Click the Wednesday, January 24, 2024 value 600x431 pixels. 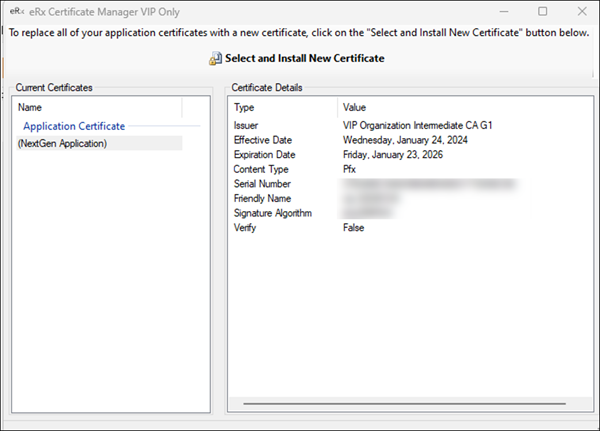(405, 140)
